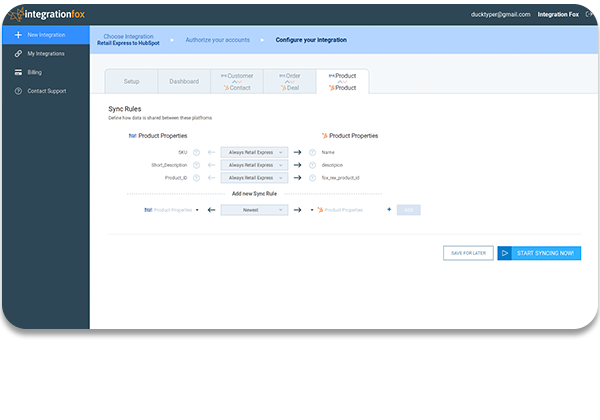Click the card icon beside Billing
The width and height of the screenshot is (600, 420).
(x=18, y=72)
